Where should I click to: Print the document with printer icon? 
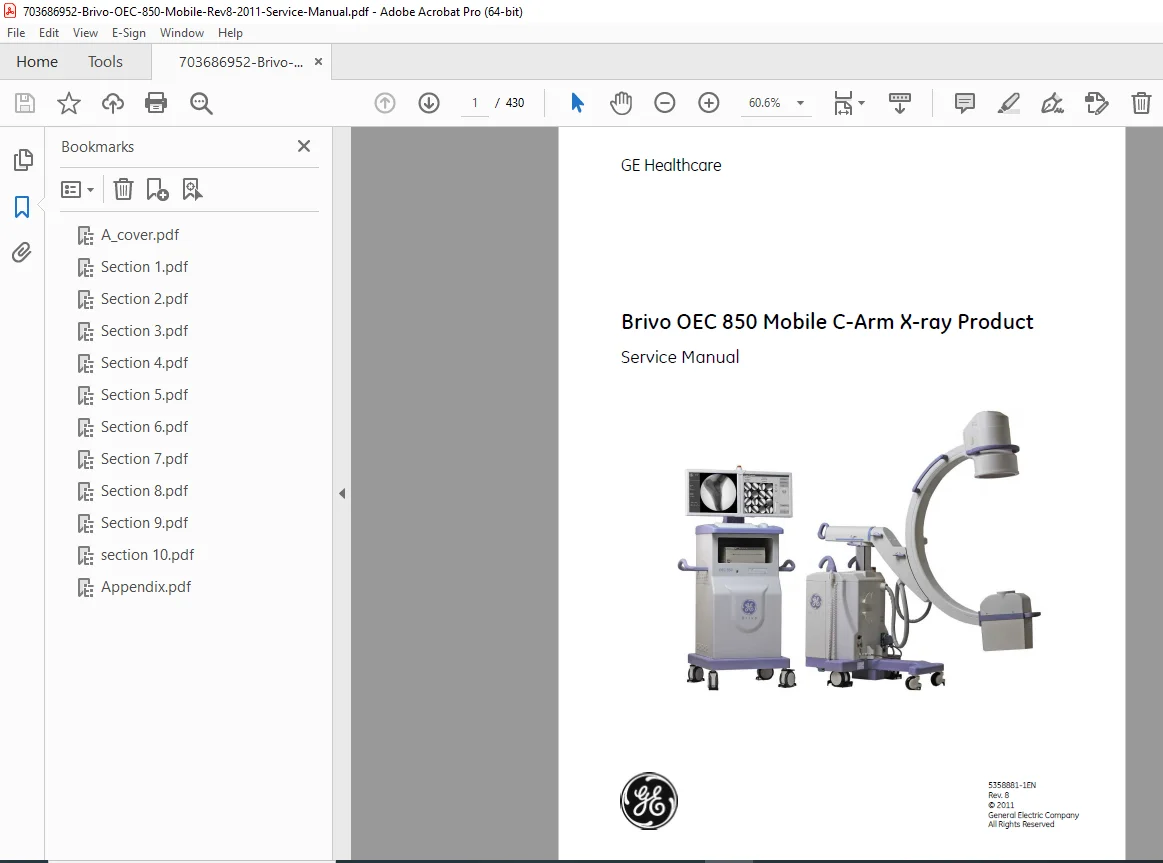click(156, 103)
